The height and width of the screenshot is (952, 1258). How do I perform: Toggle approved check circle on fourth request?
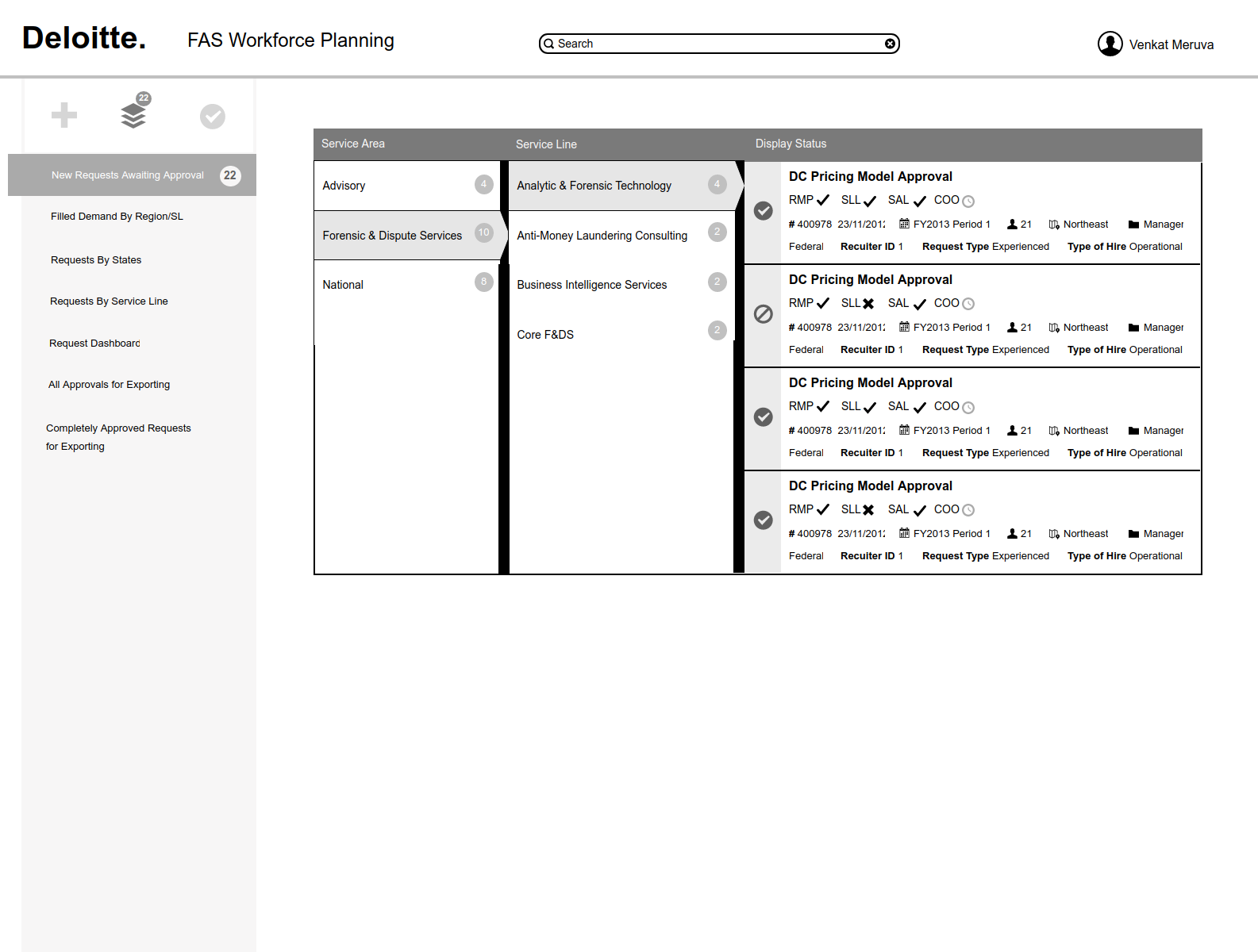pyautogui.click(x=764, y=520)
